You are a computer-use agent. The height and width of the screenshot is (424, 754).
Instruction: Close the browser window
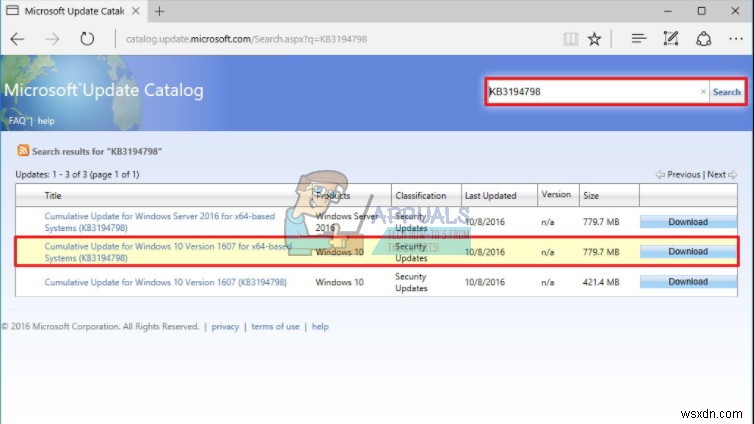pos(735,11)
